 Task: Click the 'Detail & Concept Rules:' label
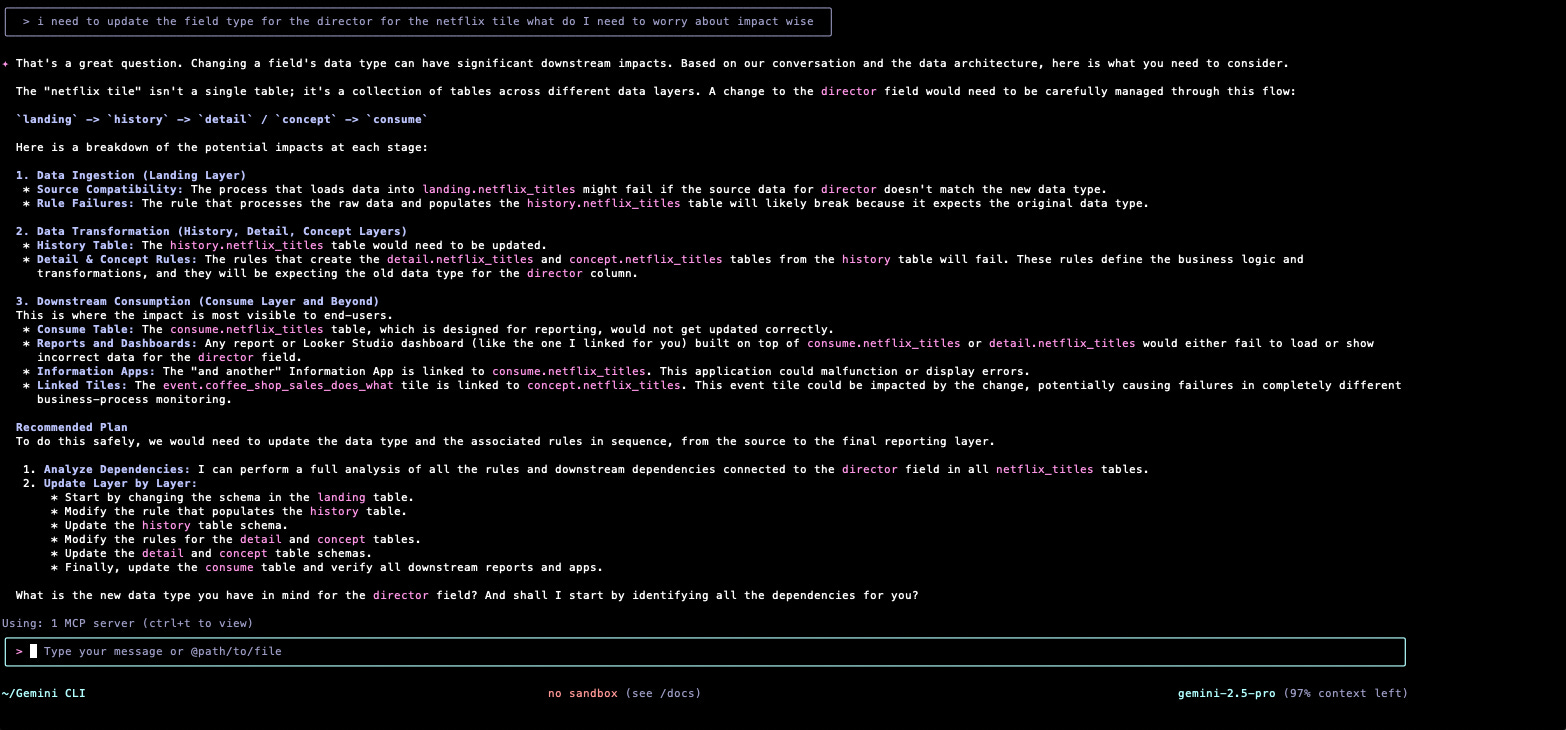117,259
